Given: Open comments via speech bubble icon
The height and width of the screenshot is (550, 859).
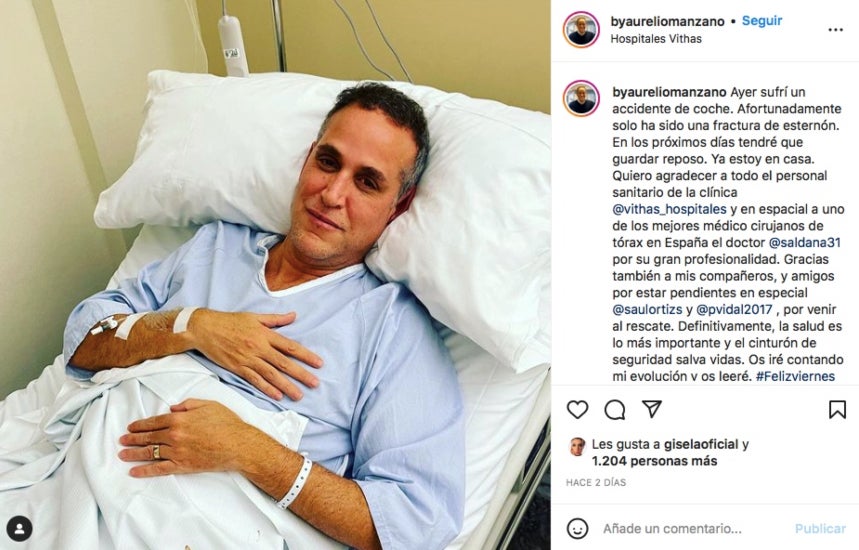Looking at the screenshot, I should [x=615, y=410].
